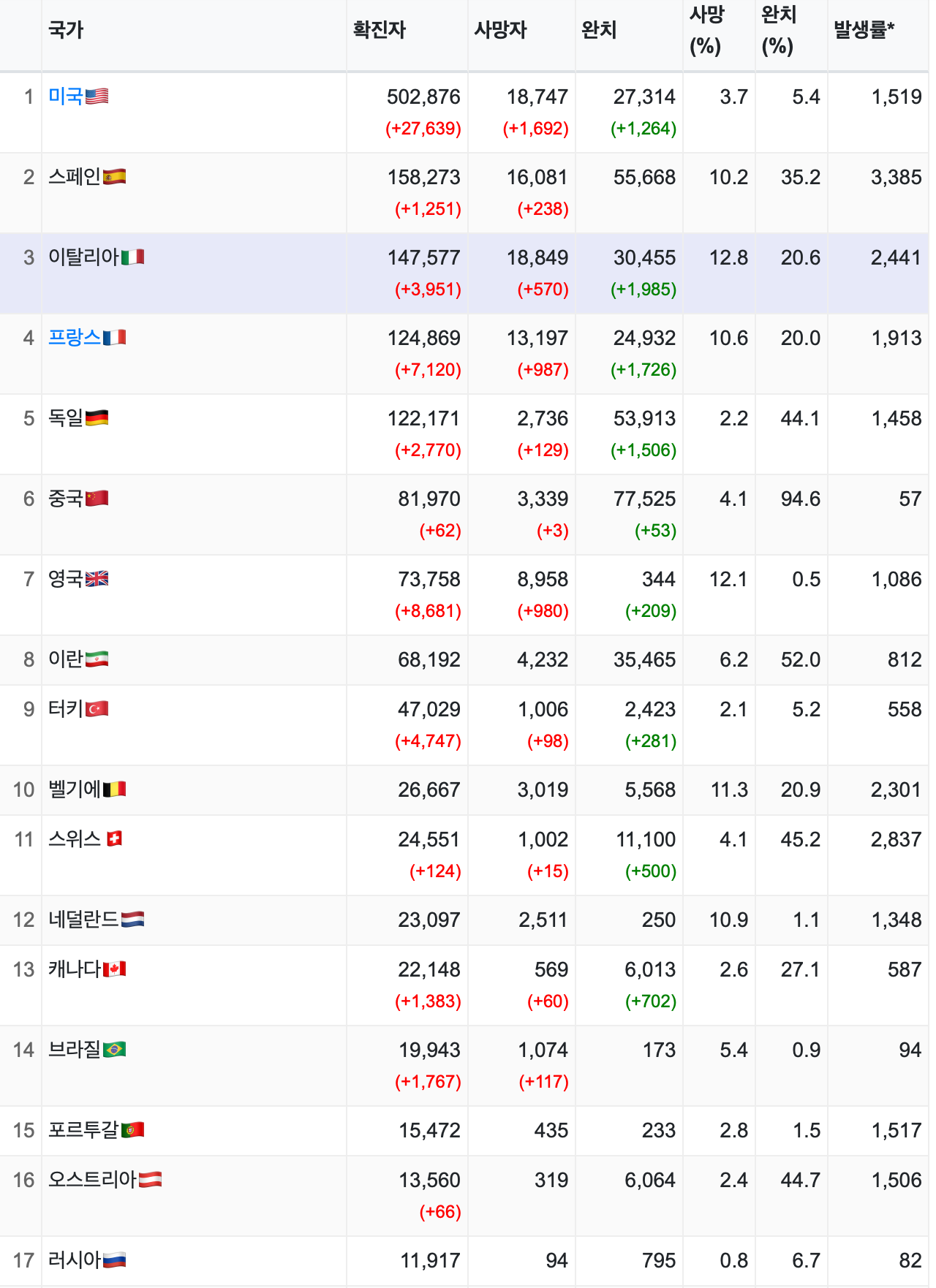Click the Canada flag icon
Image resolution: width=936 pixels, height=1288 pixels.
[x=114, y=969]
